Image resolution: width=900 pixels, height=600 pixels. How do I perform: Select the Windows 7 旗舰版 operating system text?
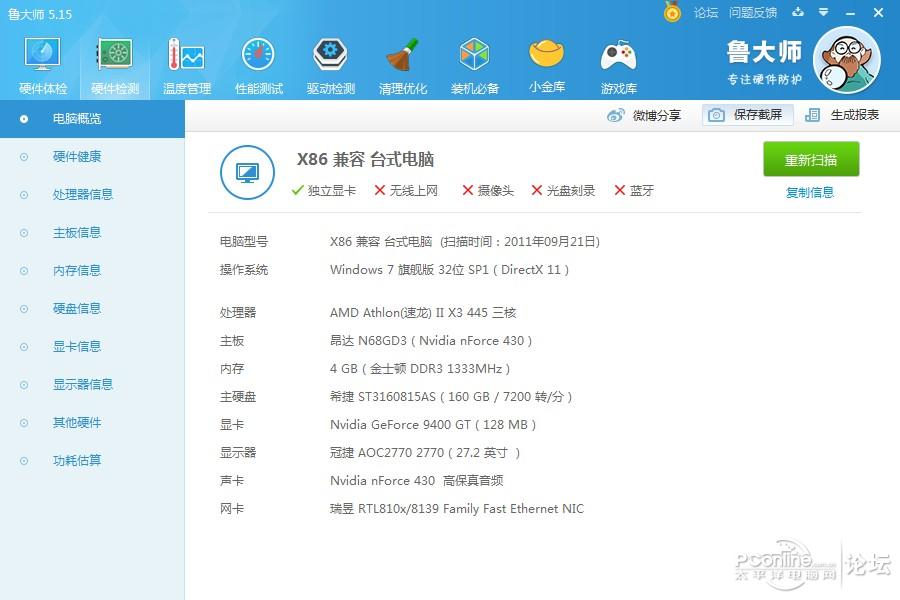tap(449, 270)
